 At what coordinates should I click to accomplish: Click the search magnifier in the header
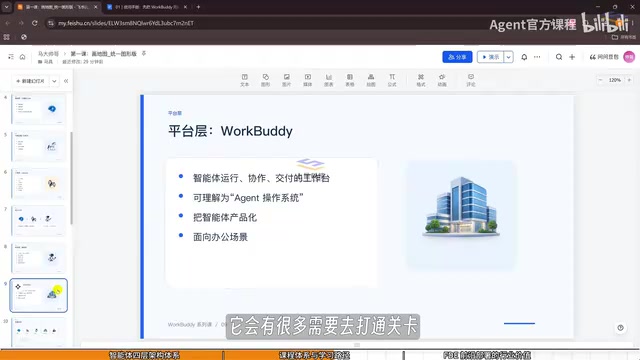coord(559,57)
